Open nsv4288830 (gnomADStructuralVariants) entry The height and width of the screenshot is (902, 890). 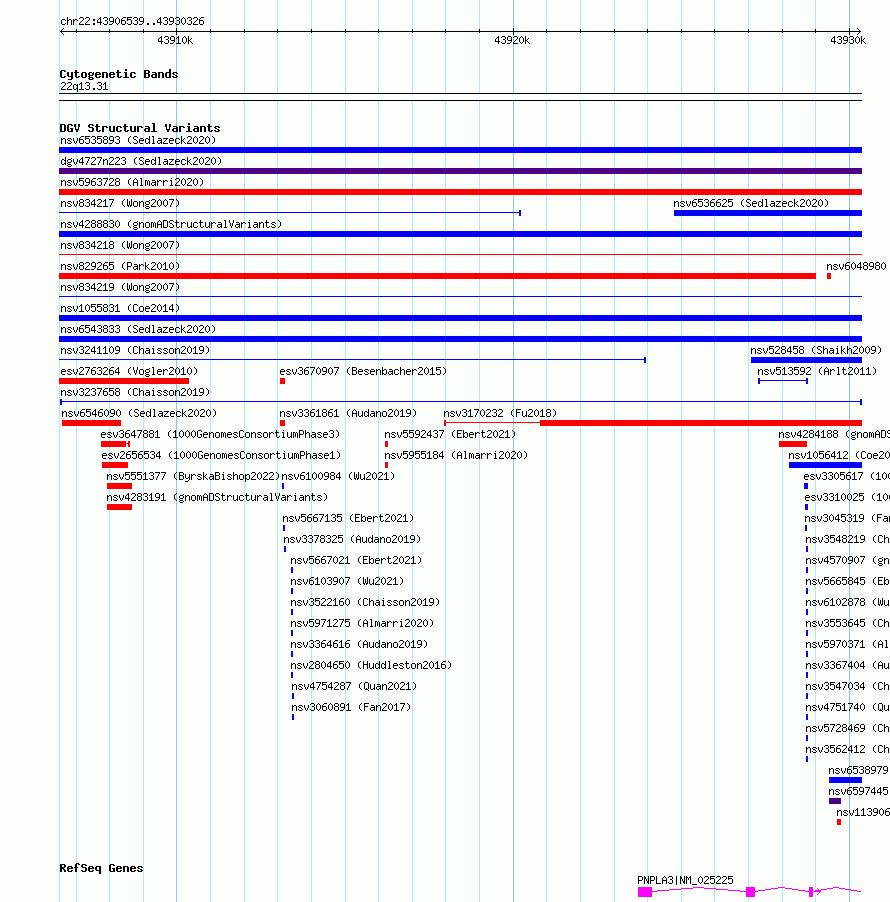(x=171, y=224)
